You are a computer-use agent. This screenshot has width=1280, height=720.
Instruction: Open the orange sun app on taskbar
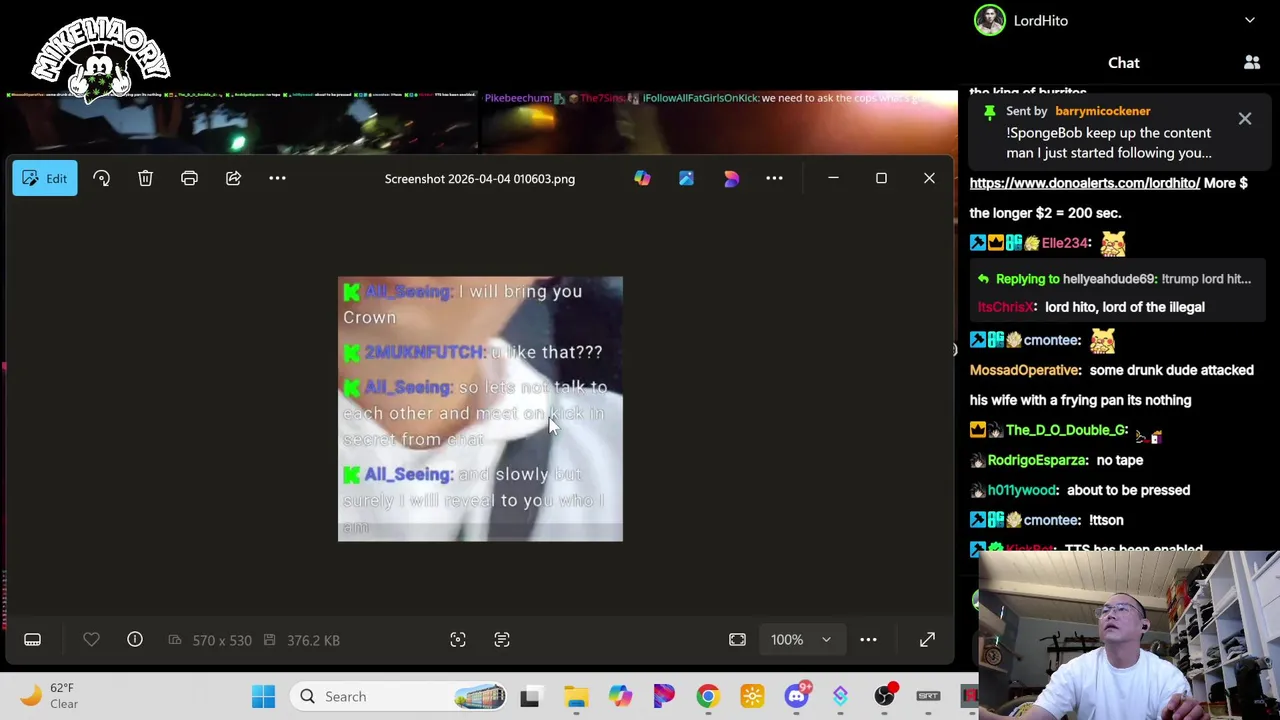click(752, 696)
